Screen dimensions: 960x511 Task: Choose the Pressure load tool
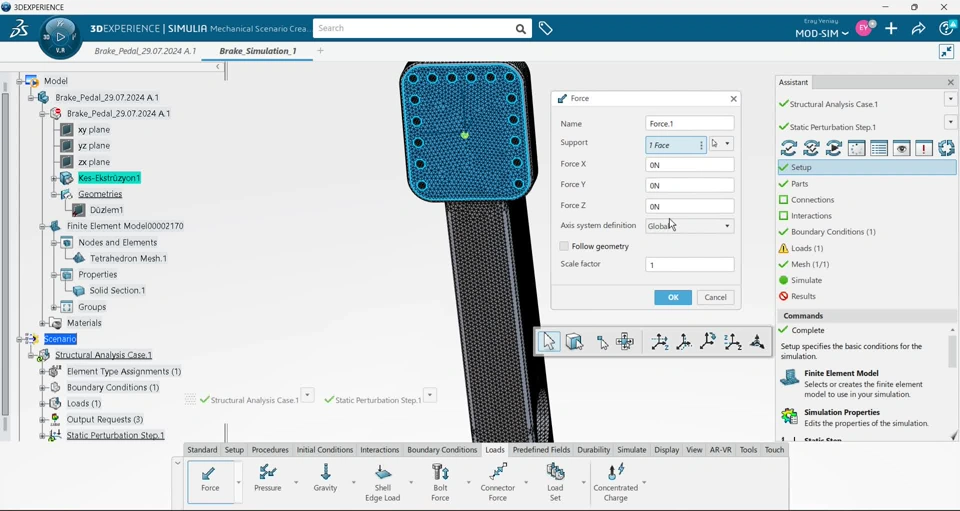(x=268, y=479)
